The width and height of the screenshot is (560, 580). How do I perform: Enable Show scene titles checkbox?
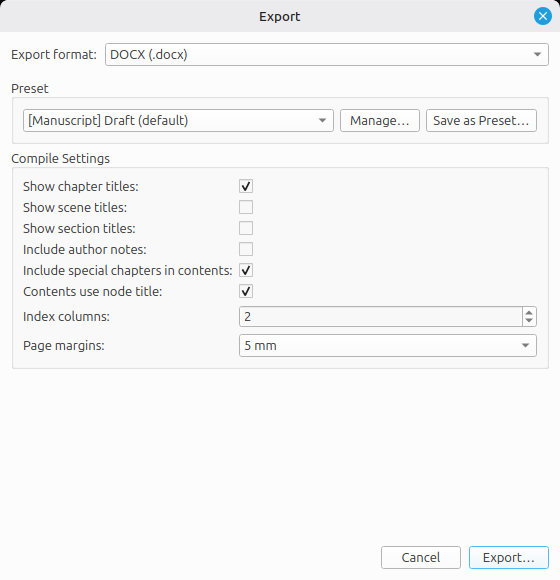click(246, 207)
